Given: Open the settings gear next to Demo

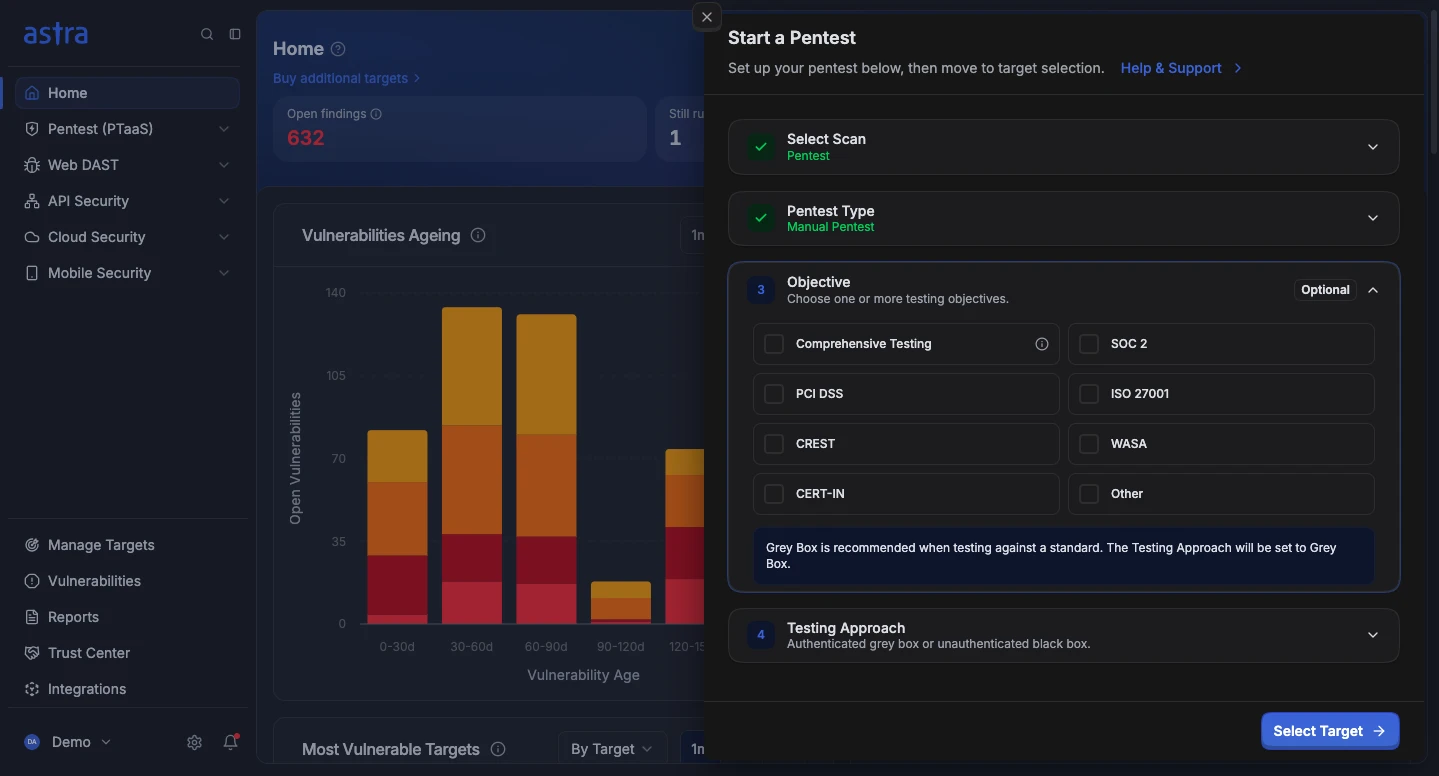Looking at the screenshot, I should tap(194, 742).
